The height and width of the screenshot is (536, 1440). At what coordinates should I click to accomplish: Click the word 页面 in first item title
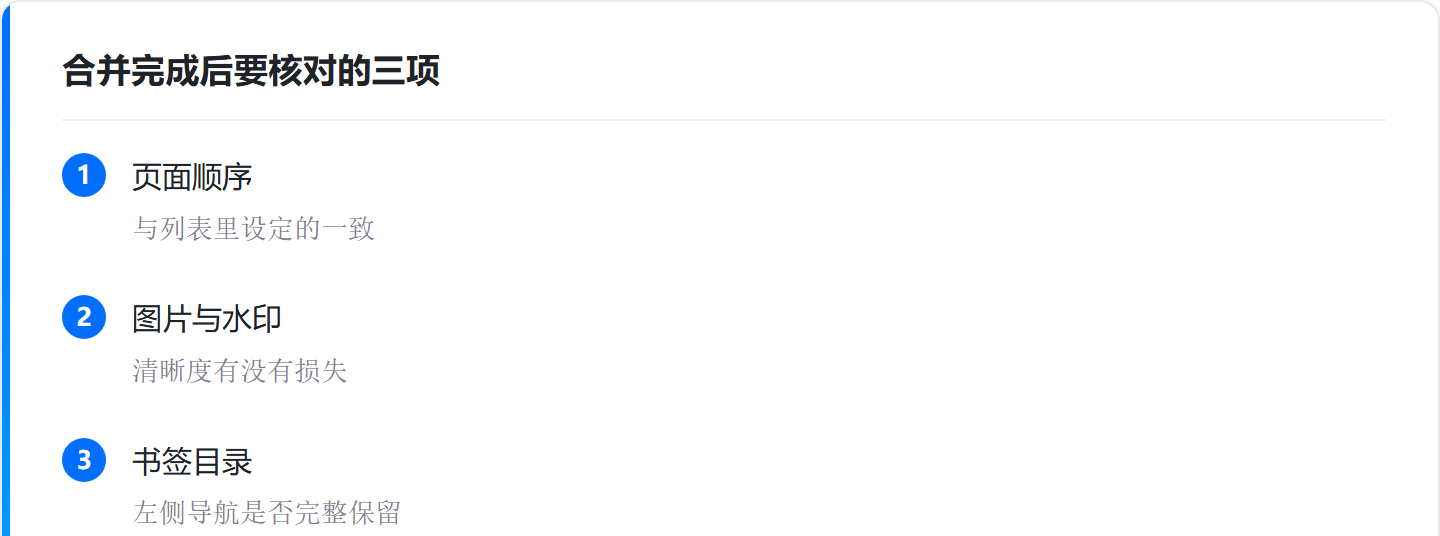tap(162, 177)
